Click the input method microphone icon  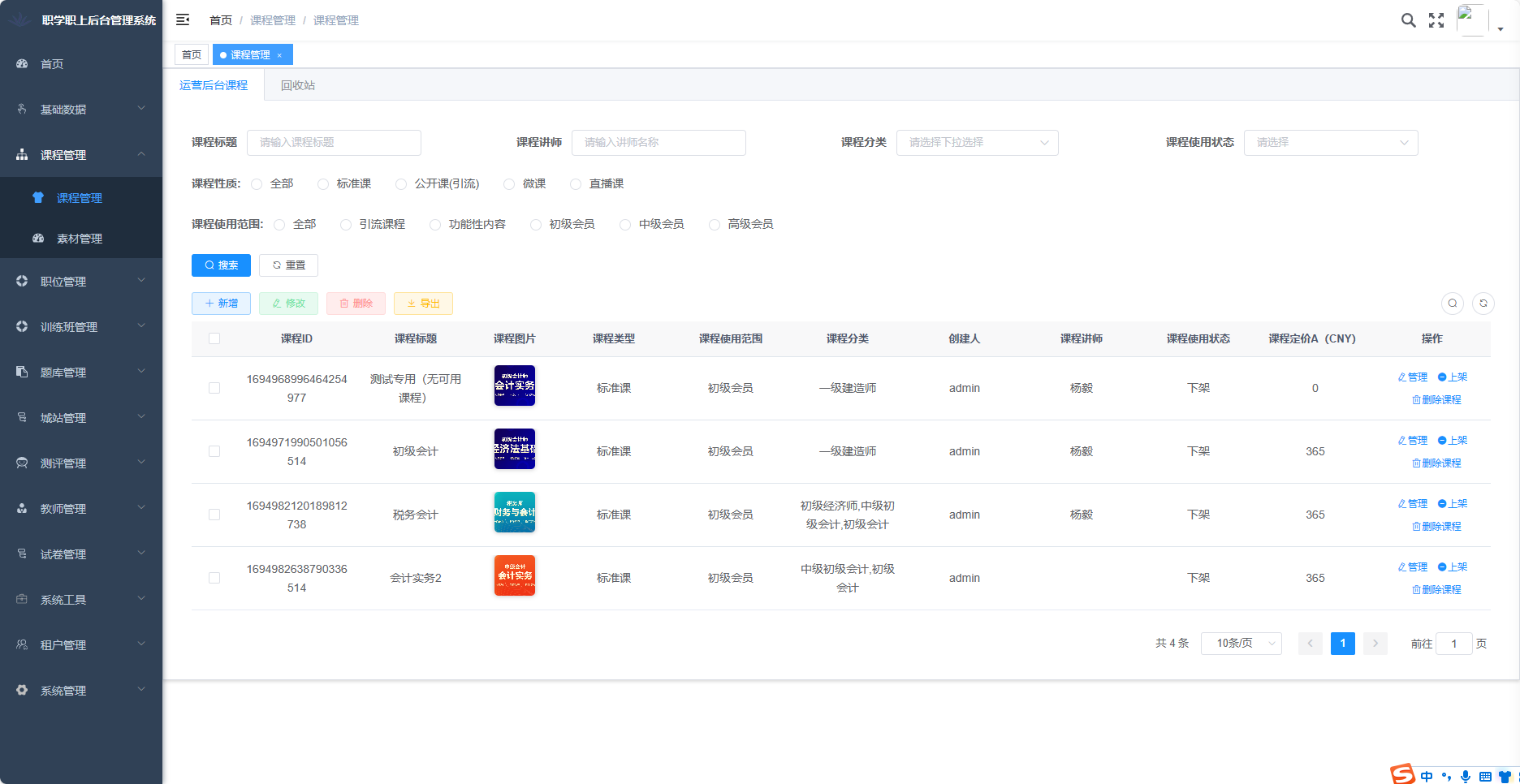pyautogui.click(x=1466, y=777)
